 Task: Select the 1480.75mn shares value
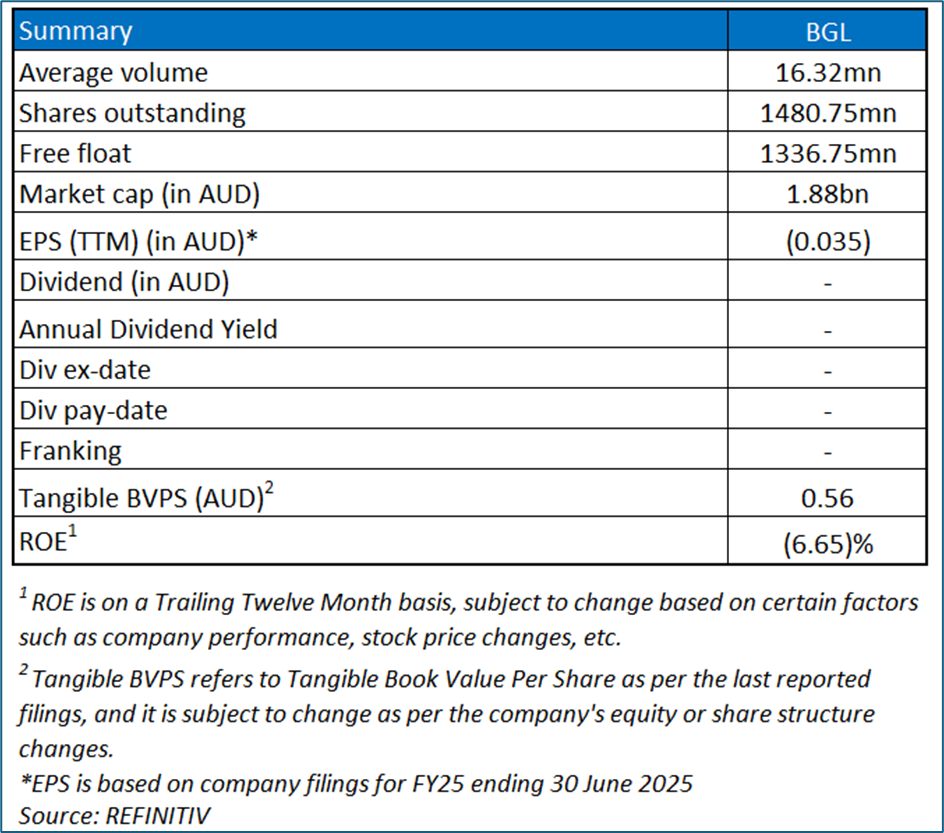[x=828, y=113]
